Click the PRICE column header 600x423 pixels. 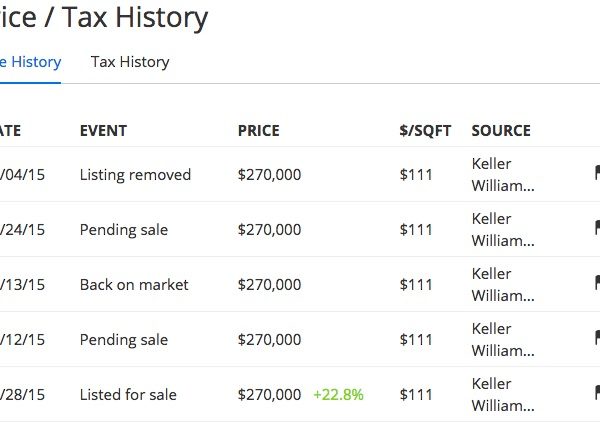coord(259,131)
